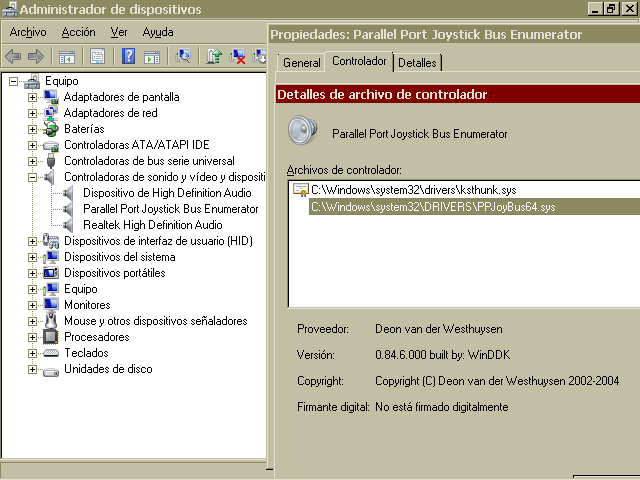
Task: Expand Unidades de disco node
Action: coord(33,369)
